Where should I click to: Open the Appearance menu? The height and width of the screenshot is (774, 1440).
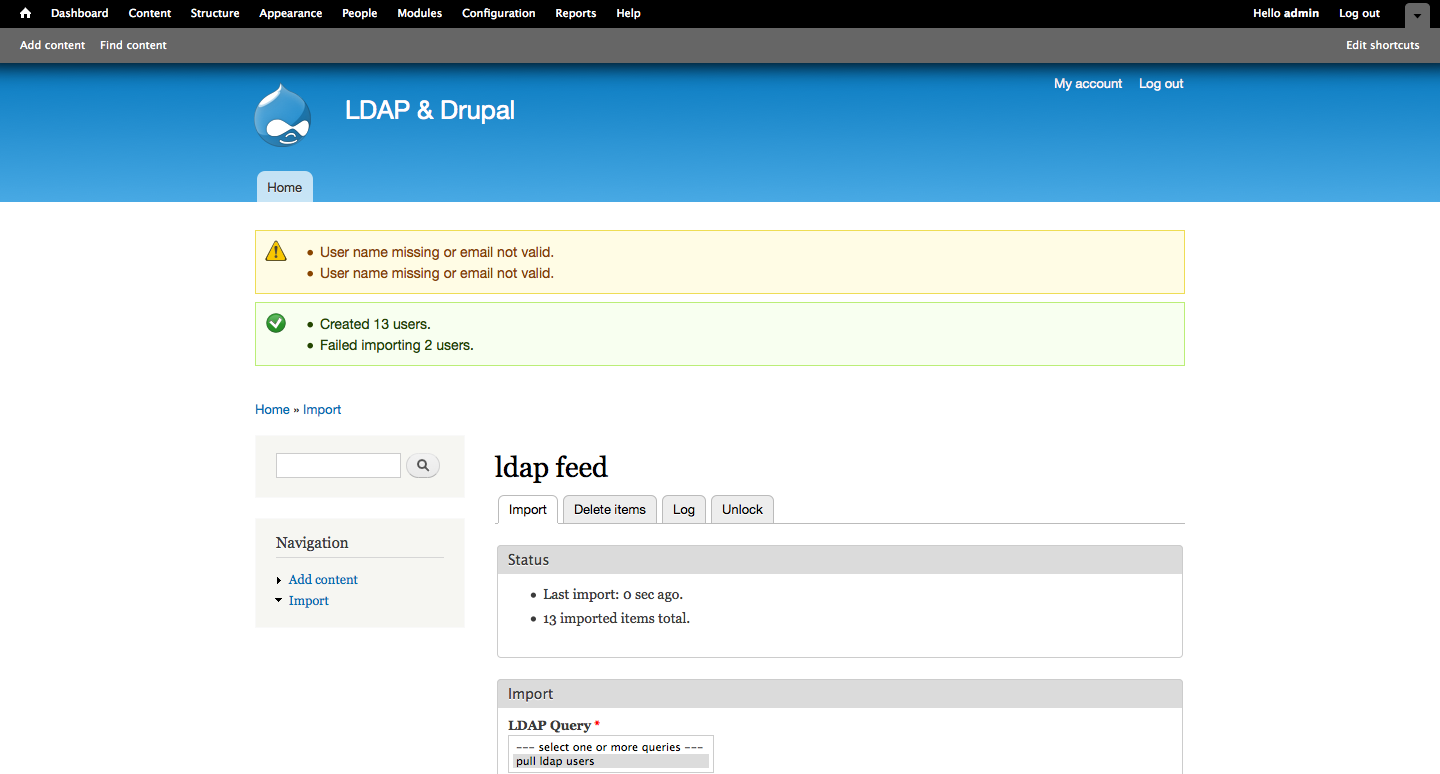pyautogui.click(x=291, y=13)
